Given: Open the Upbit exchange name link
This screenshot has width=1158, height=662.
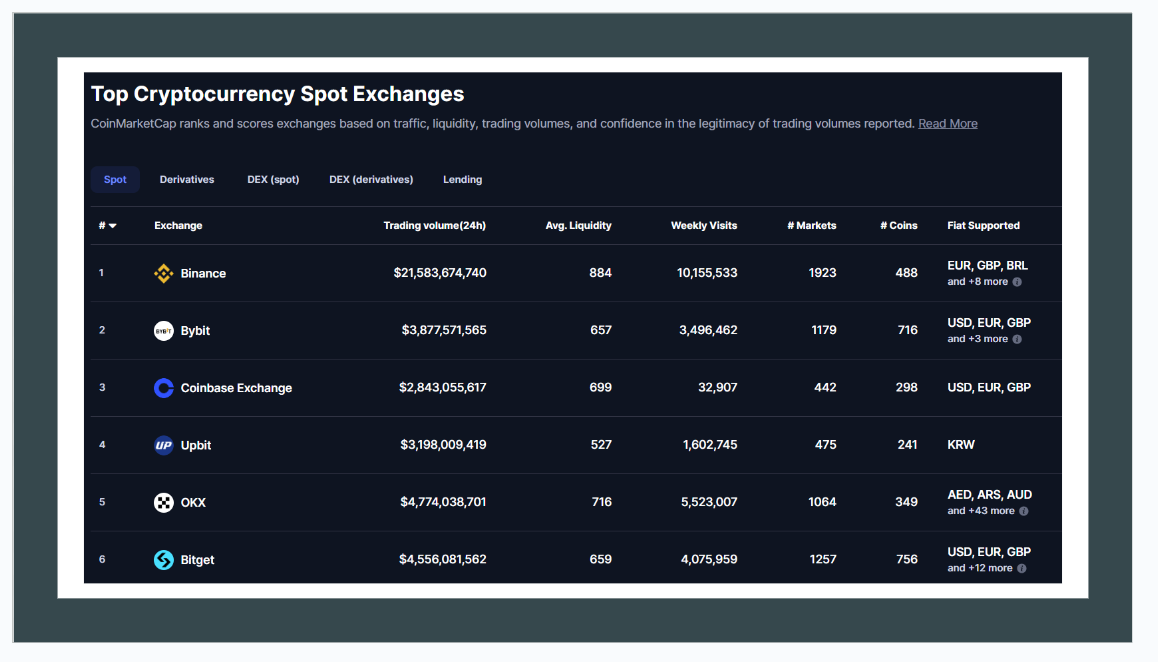Looking at the screenshot, I should (196, 445).
